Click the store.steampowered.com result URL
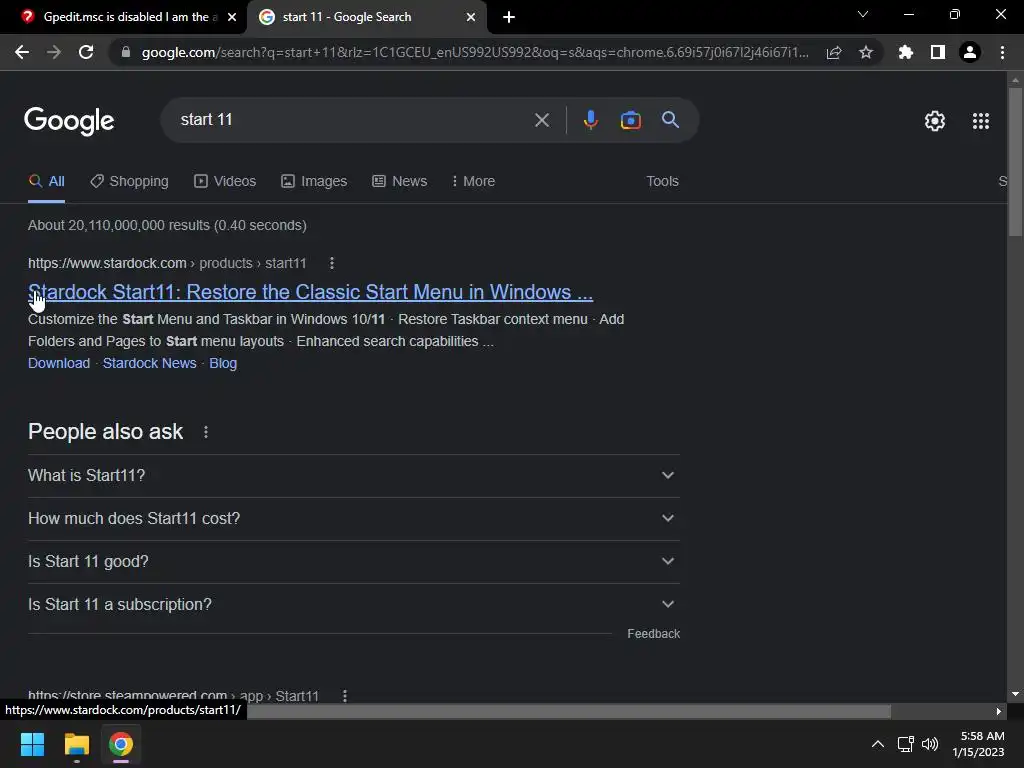The width and height of the screenshot is (1024, 768). [x=173, y=696]
